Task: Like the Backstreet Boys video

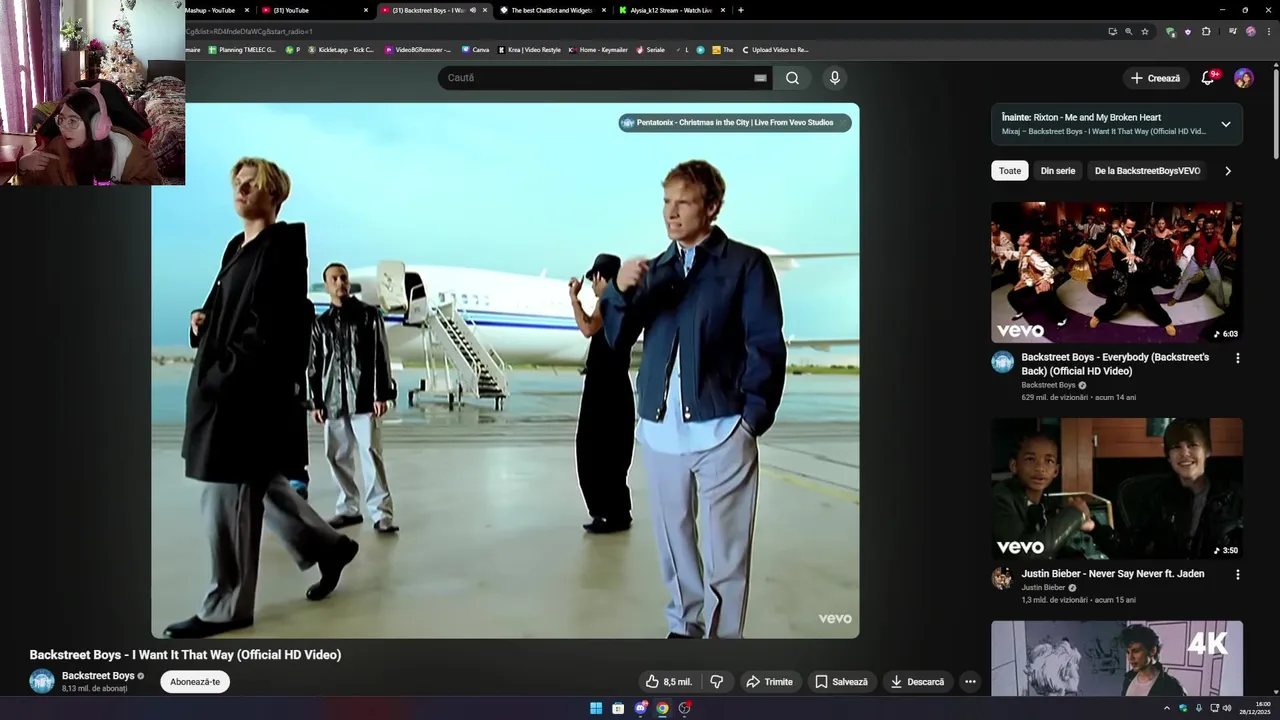Action: pos(668,682)
